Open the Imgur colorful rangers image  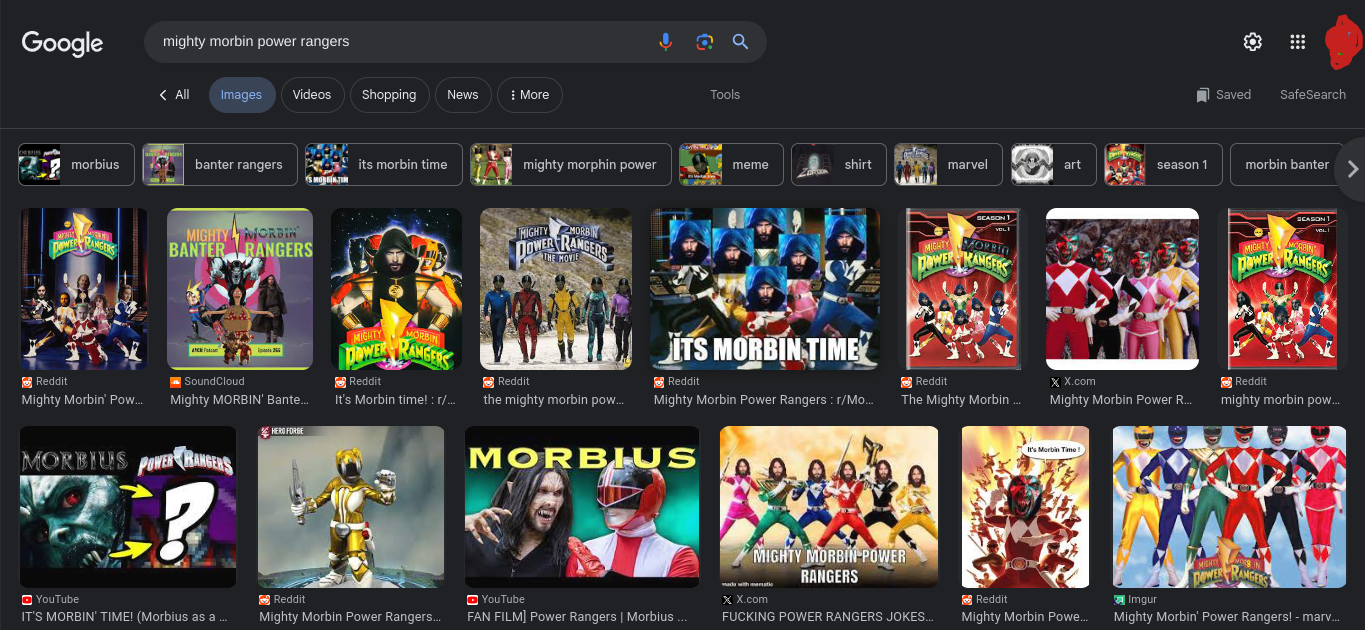[x=1229, y=507]
